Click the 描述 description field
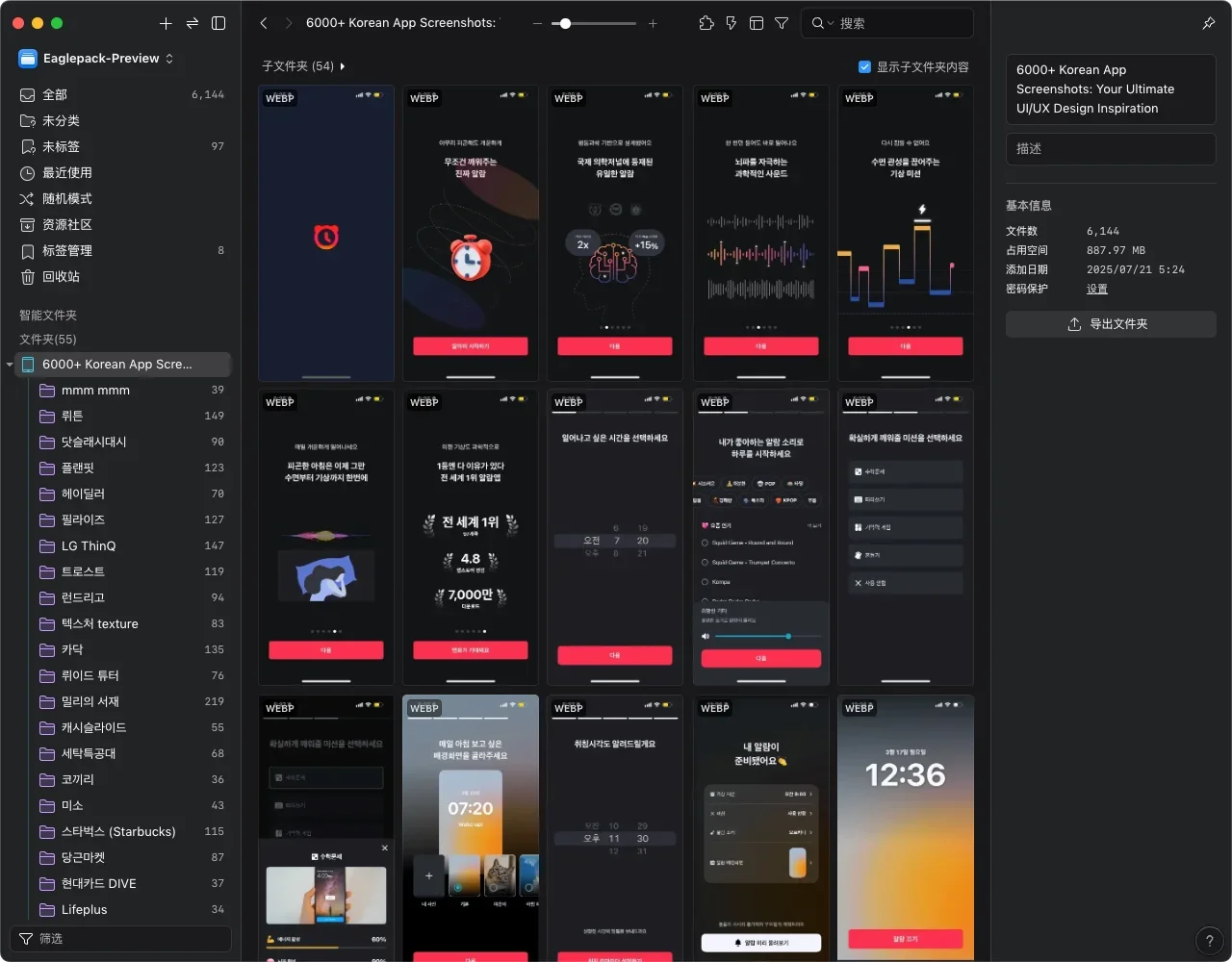 click(1111, 149)
